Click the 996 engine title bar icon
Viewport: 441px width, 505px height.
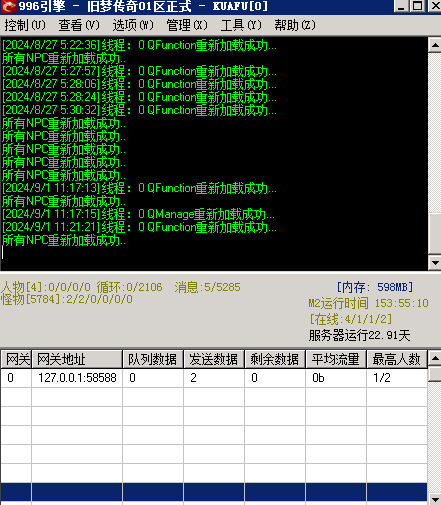click(x=8, y=6)
